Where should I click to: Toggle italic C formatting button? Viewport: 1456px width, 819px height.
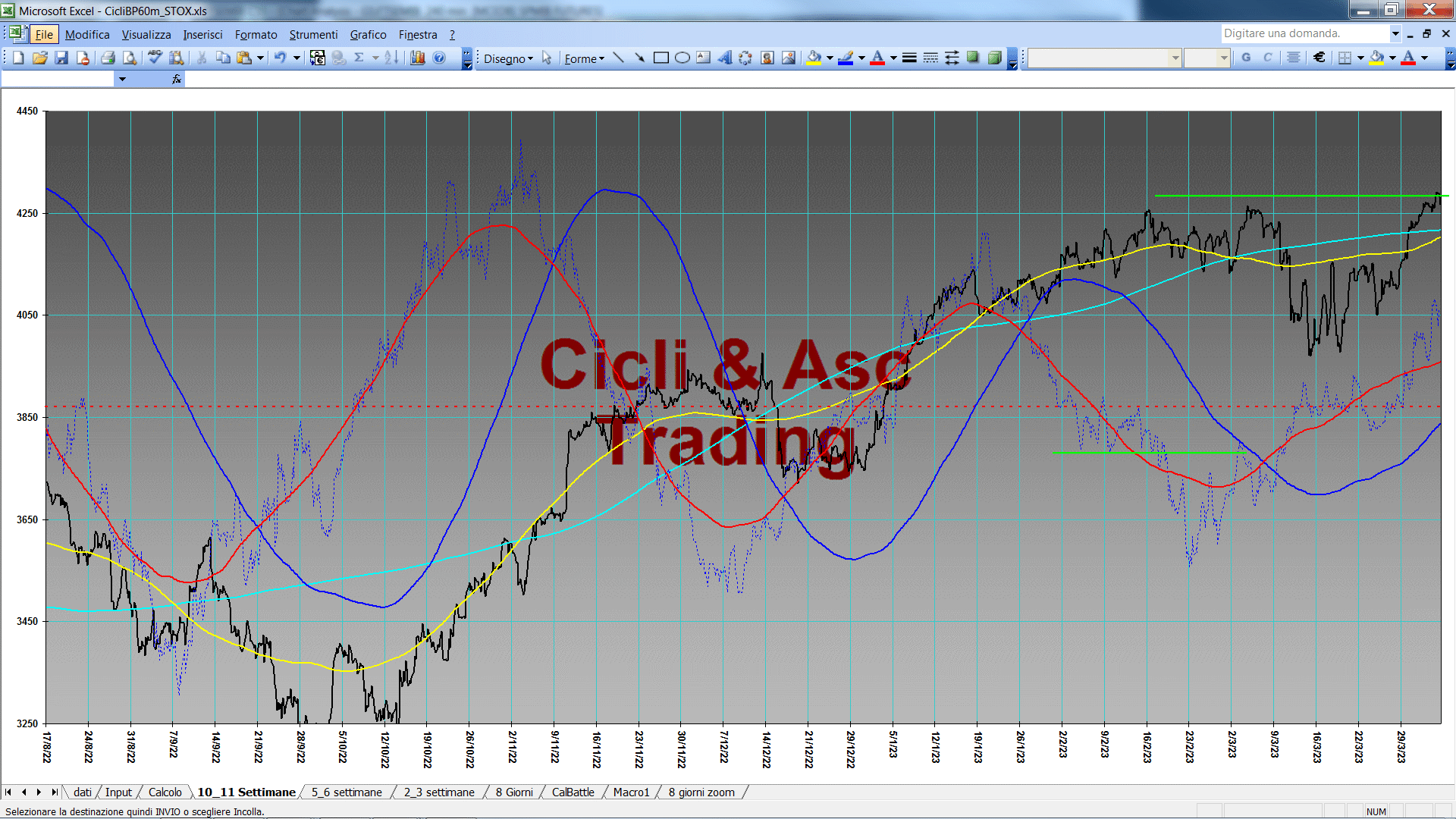click(1267, 58)
